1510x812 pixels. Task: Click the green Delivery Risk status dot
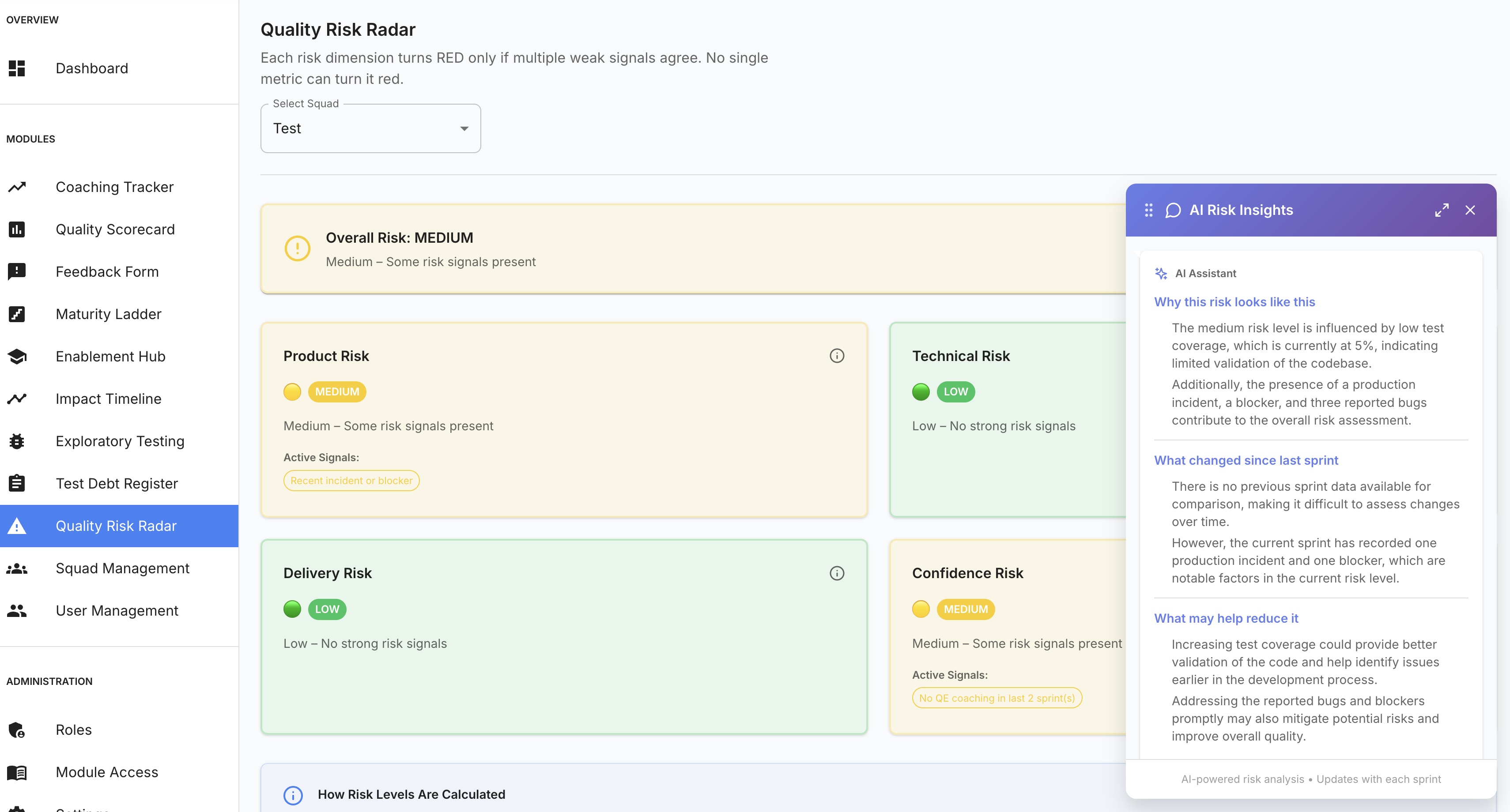(292, 609)
